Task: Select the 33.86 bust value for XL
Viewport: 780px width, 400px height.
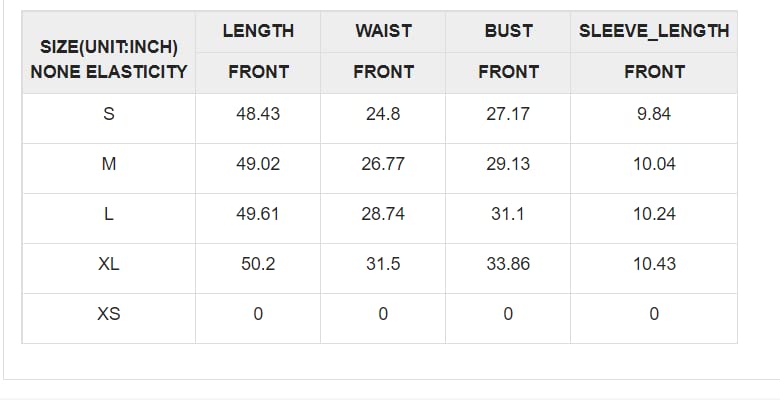Action: [508, 264]
